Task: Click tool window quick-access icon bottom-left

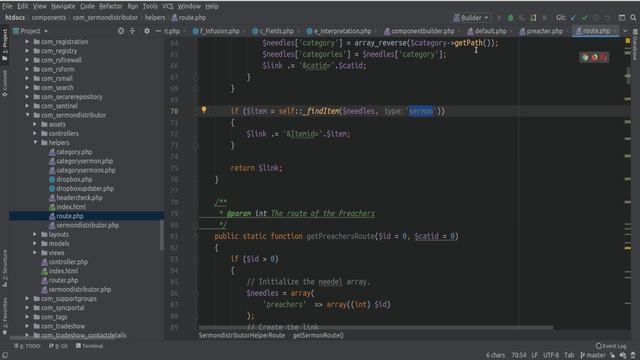Action: tap(5, 355)
